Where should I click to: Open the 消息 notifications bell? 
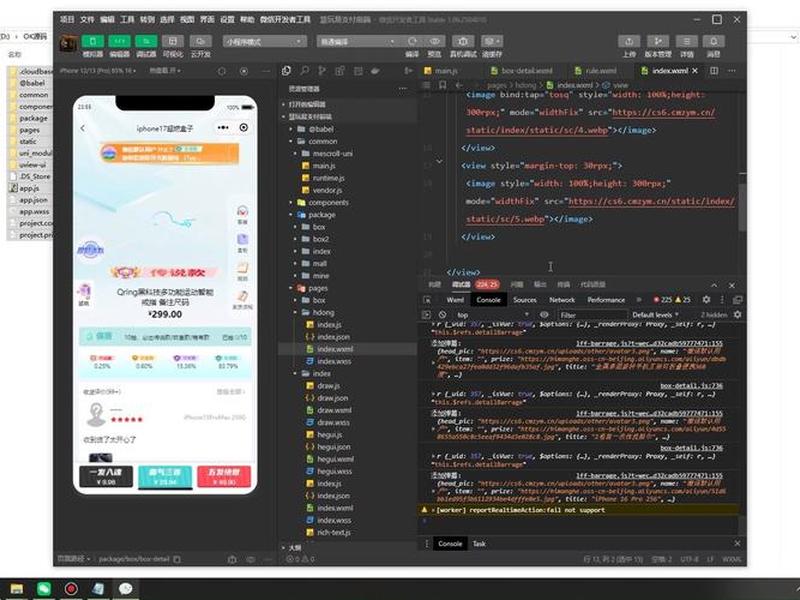point(714,41)
